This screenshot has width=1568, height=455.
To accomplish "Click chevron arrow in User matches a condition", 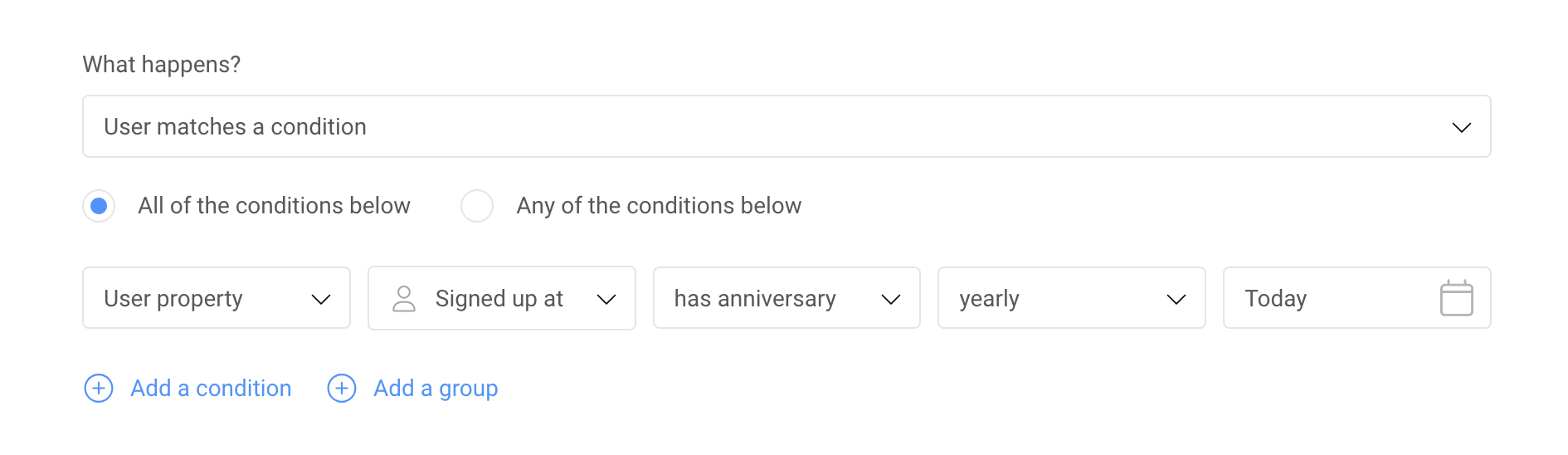I will [x=1461, y=128].
